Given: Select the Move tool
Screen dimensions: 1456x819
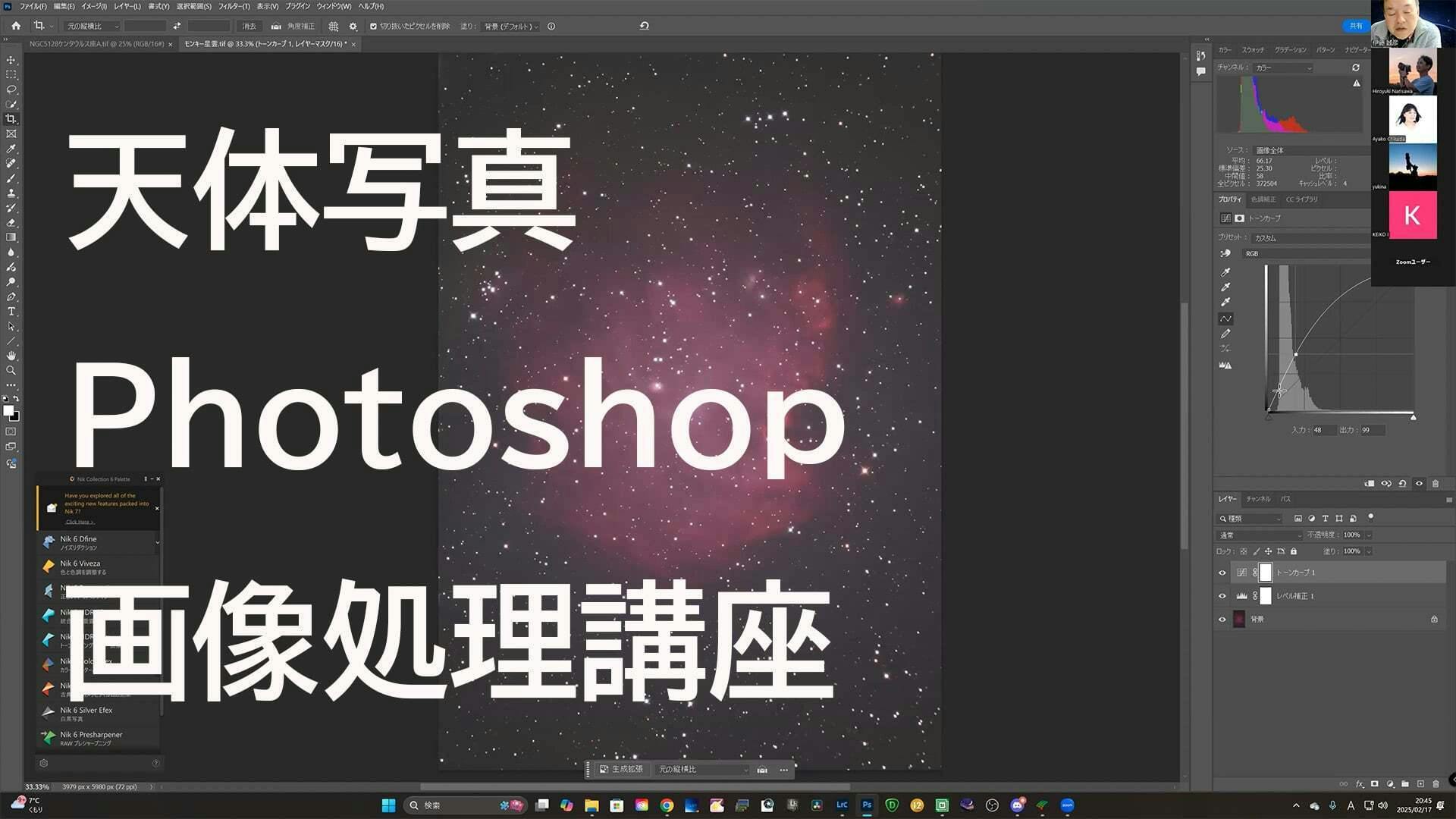Looking at the screenshot, I should [x=11, y=60].
